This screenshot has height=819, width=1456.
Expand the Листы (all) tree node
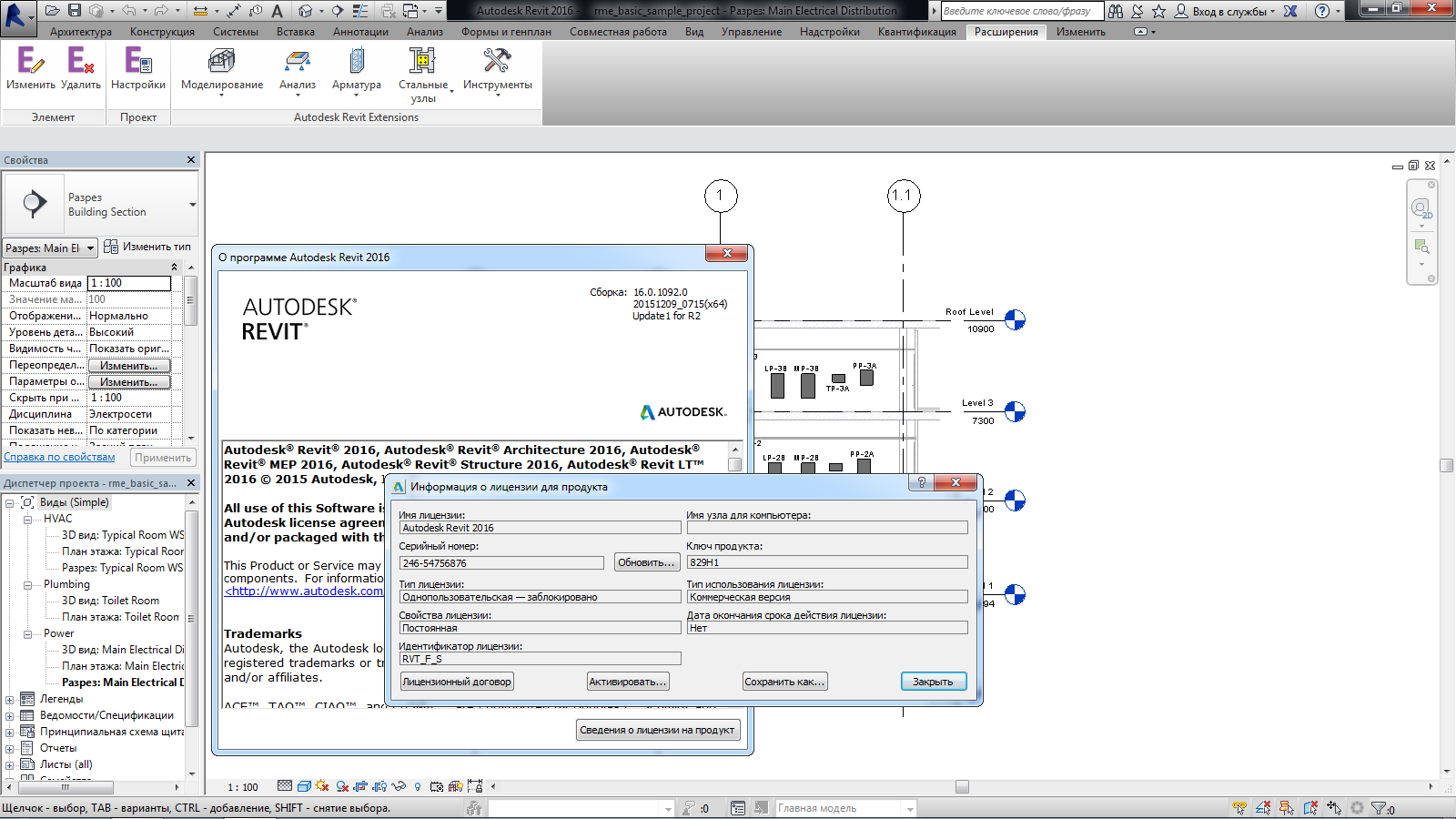click(10, 764)
